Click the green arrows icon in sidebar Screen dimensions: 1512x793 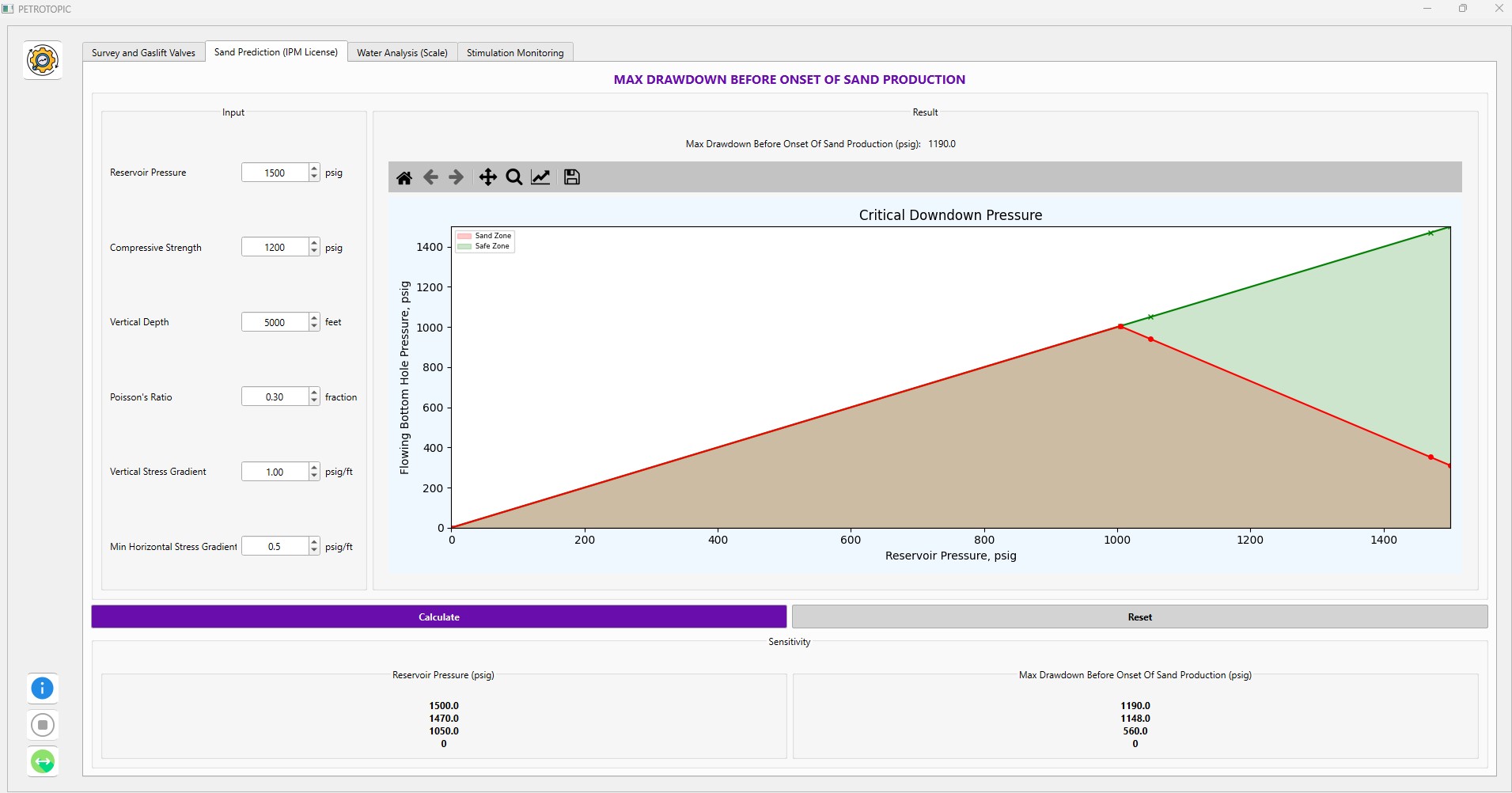pos(43,761)
